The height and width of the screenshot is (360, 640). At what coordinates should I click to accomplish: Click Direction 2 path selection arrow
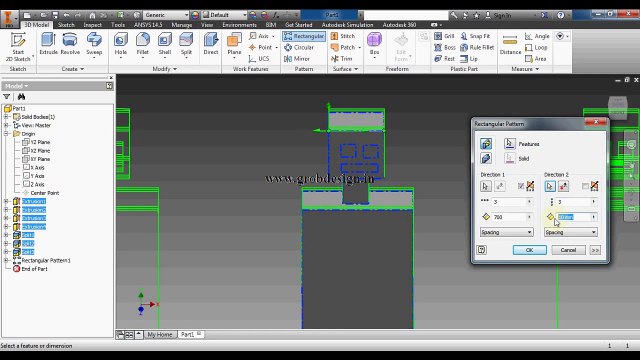click(x=550, y=186)
